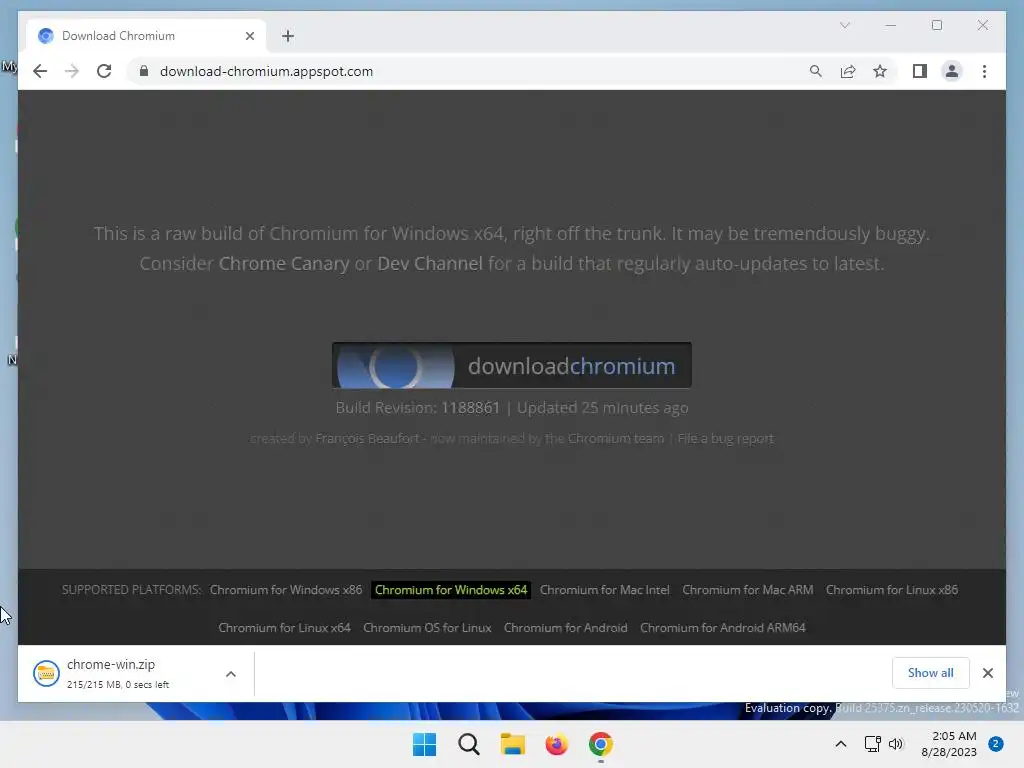This screenshot has width=1024, height=768.
Task: Reload the Download Chromium page
Action: (104, 71)
